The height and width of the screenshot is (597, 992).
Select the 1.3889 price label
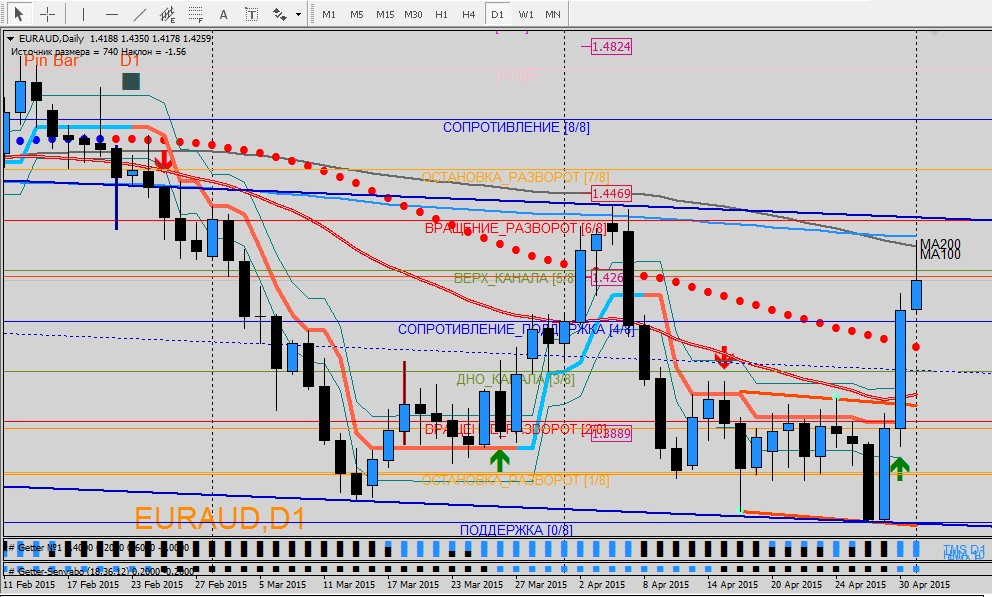(611, 434)
